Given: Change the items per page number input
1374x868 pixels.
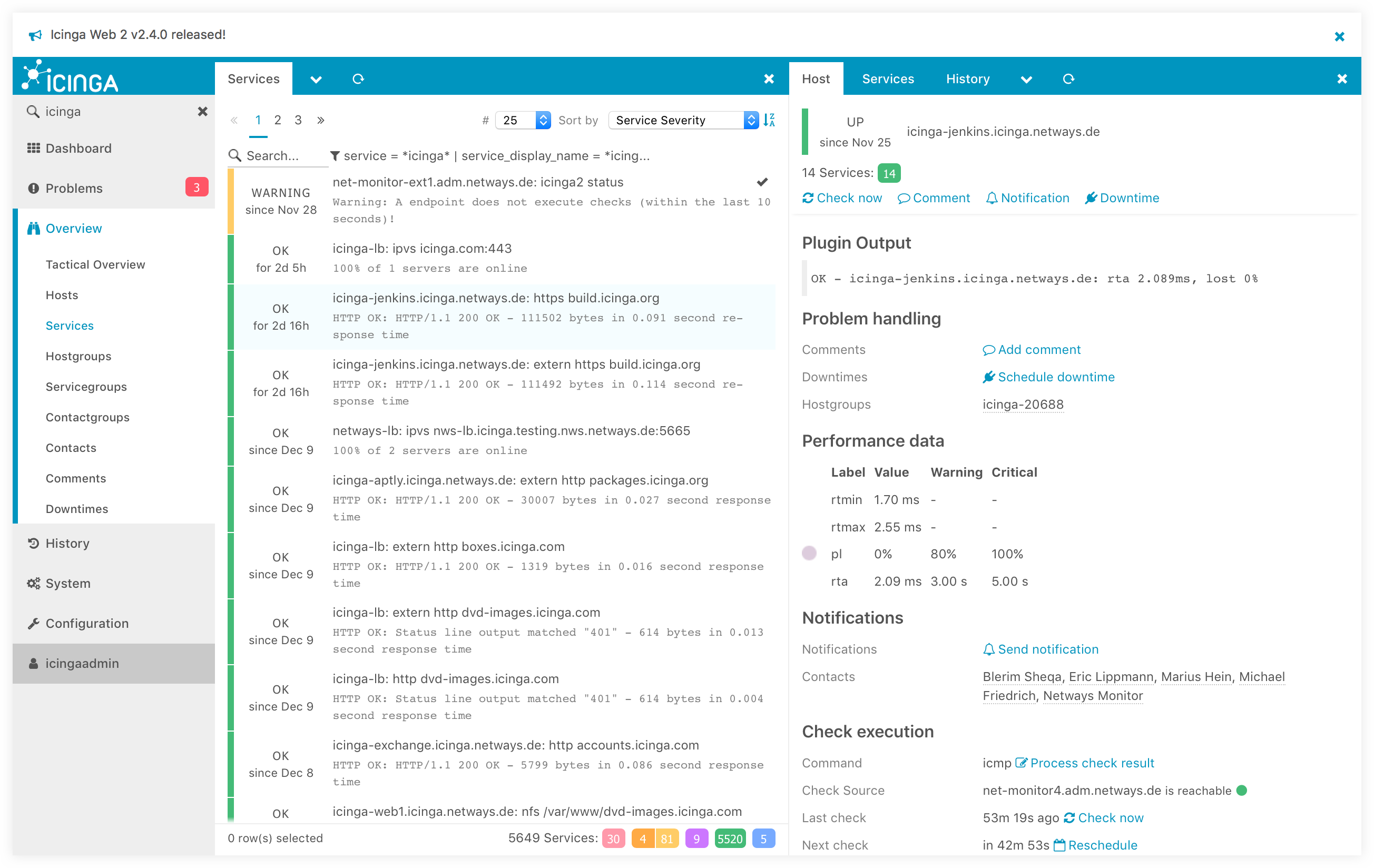Looking at the screenshot, I should pyautogui.click(x=517, y=120).
